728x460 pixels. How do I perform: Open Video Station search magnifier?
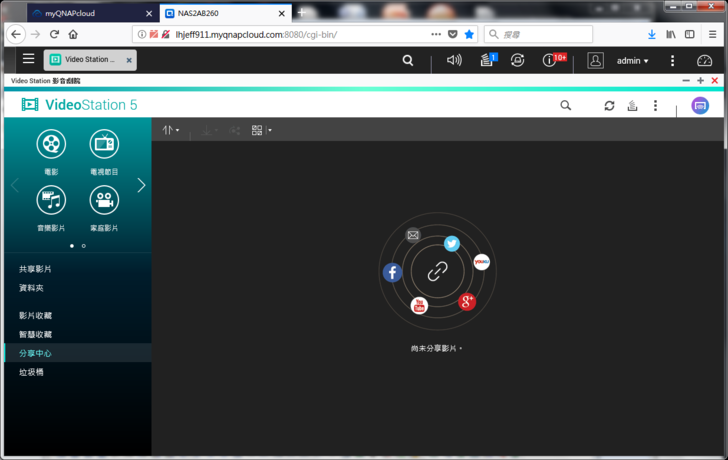click(565, 105)
